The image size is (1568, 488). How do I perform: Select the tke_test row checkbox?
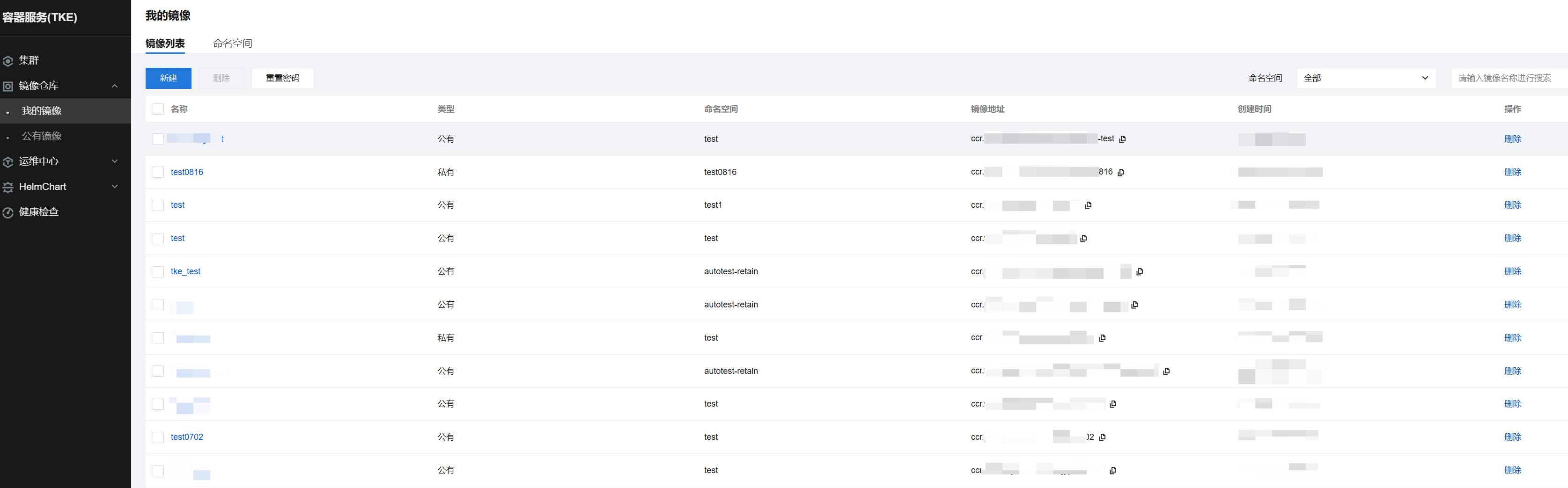tap(158, 271)
